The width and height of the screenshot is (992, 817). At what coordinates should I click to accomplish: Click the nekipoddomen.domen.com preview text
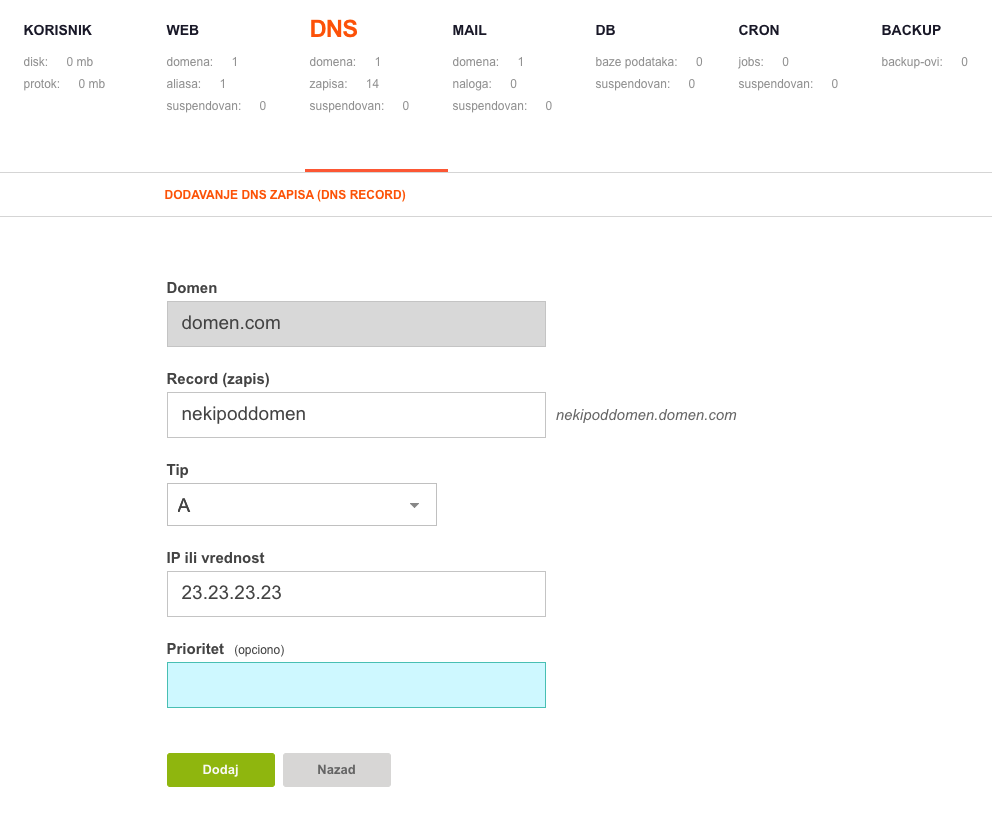click(646, 415)
